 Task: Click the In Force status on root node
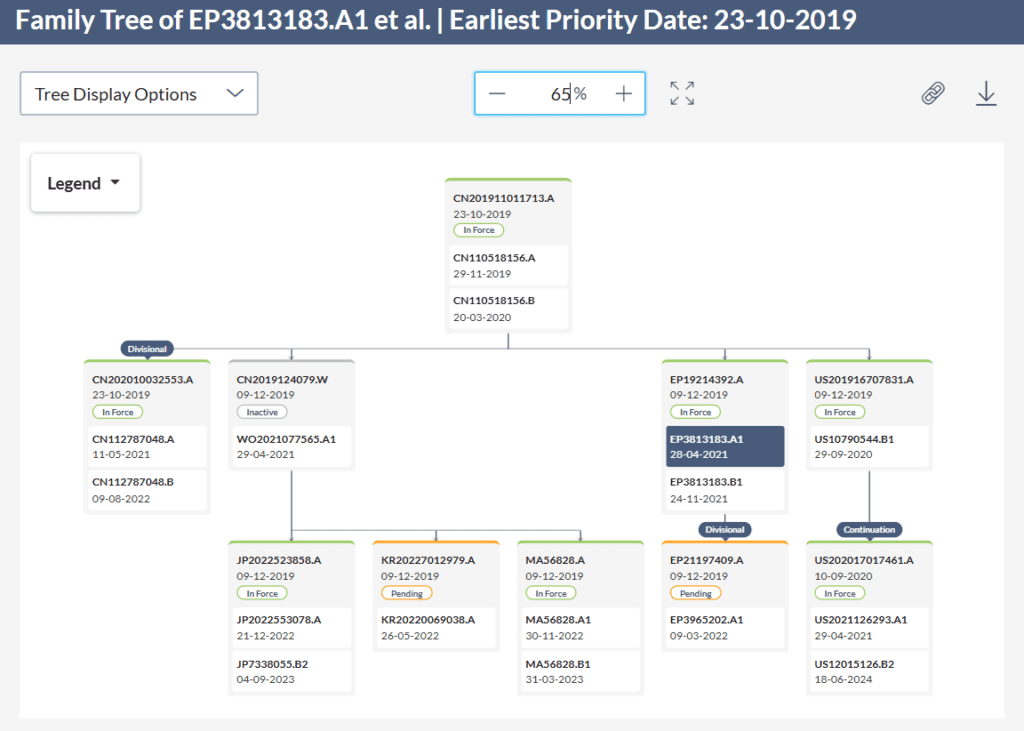pos(478,229)
